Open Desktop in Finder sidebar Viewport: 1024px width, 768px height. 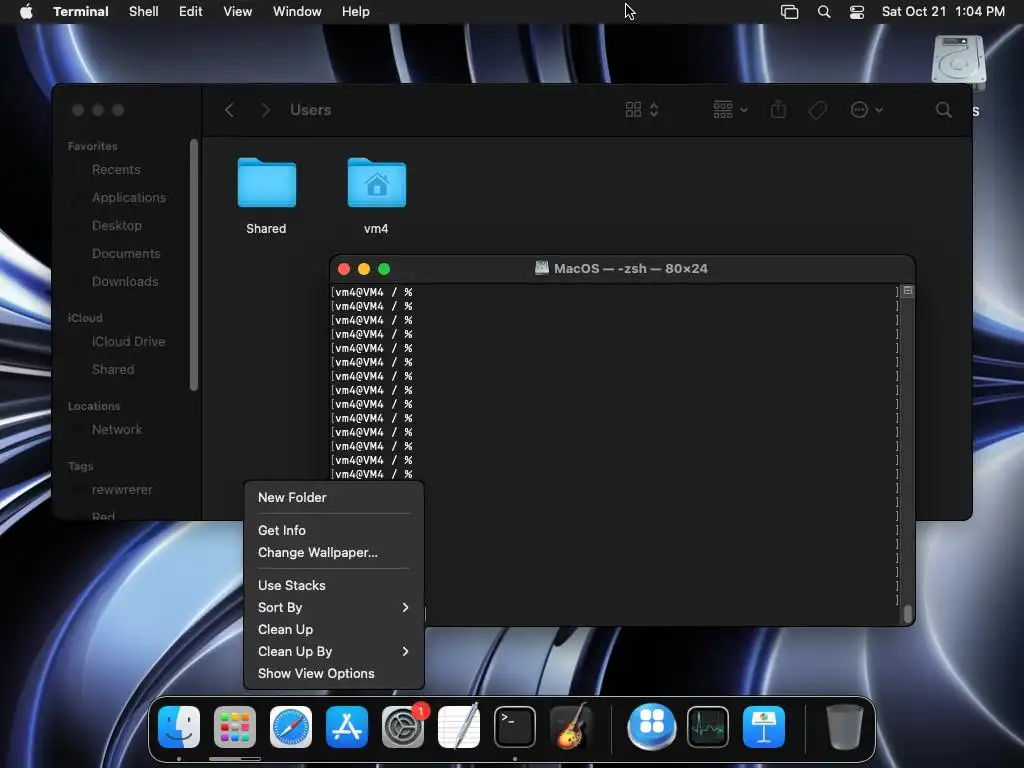coord(116,226)
